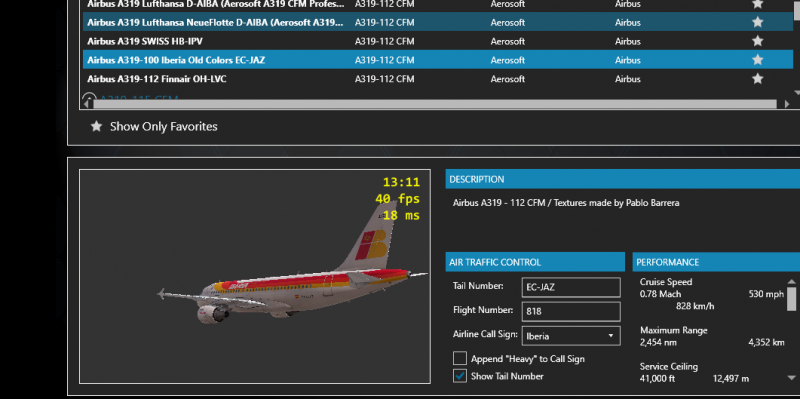Select the top Airbus A319 Lufthansa D-AIBA row
The image size is (800, 399).
[438, 5]
